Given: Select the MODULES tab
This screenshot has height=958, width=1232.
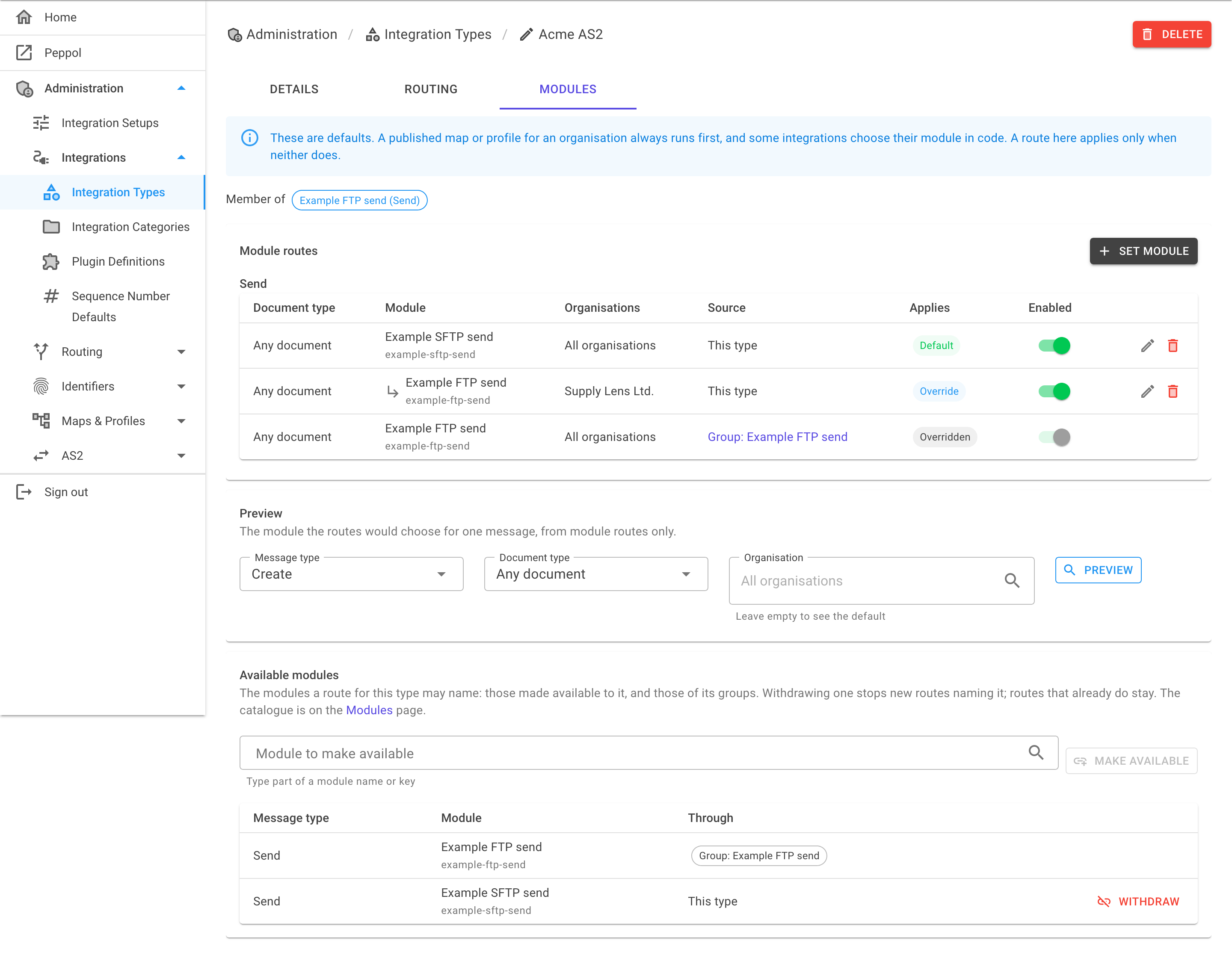Looking at the screenshot, I should [568, 89].
